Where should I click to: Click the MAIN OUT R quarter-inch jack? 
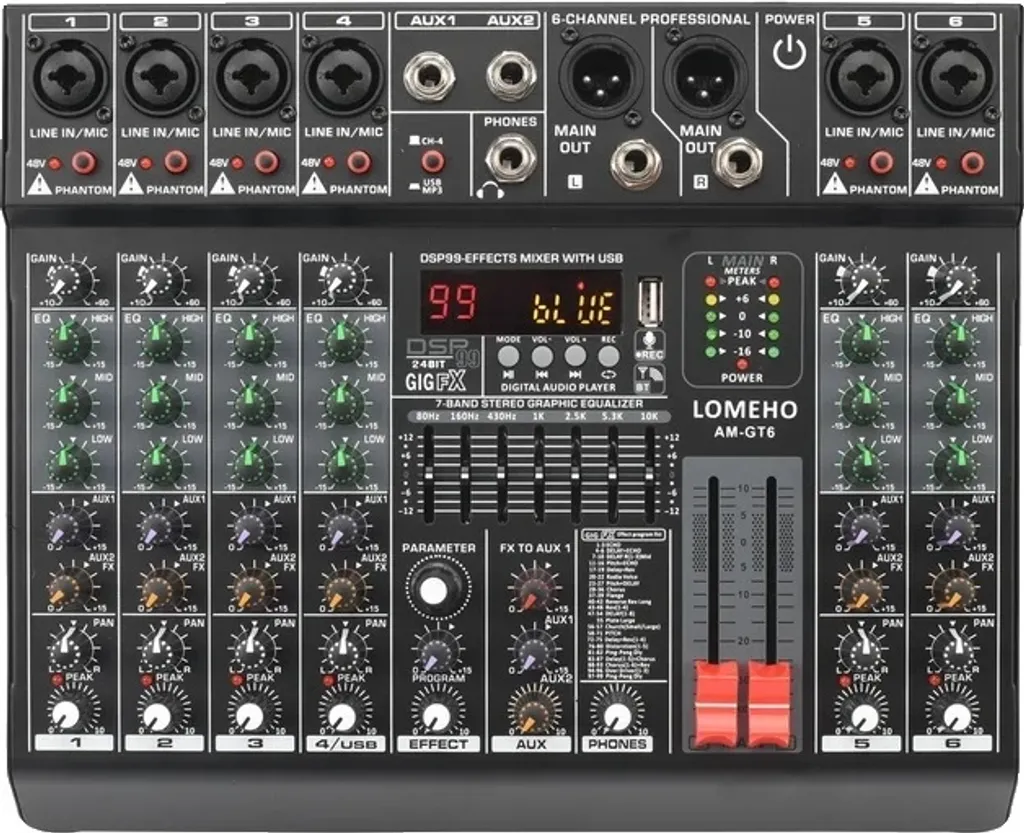tap(738, 161)
